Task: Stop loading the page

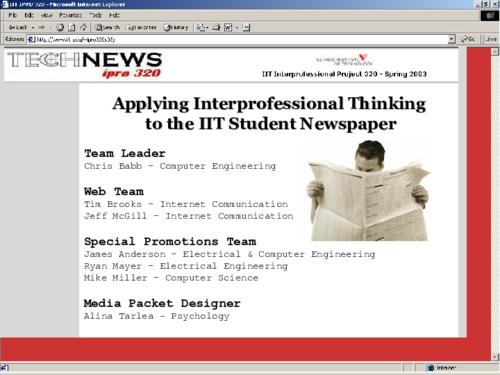Action: pos(60,27)
